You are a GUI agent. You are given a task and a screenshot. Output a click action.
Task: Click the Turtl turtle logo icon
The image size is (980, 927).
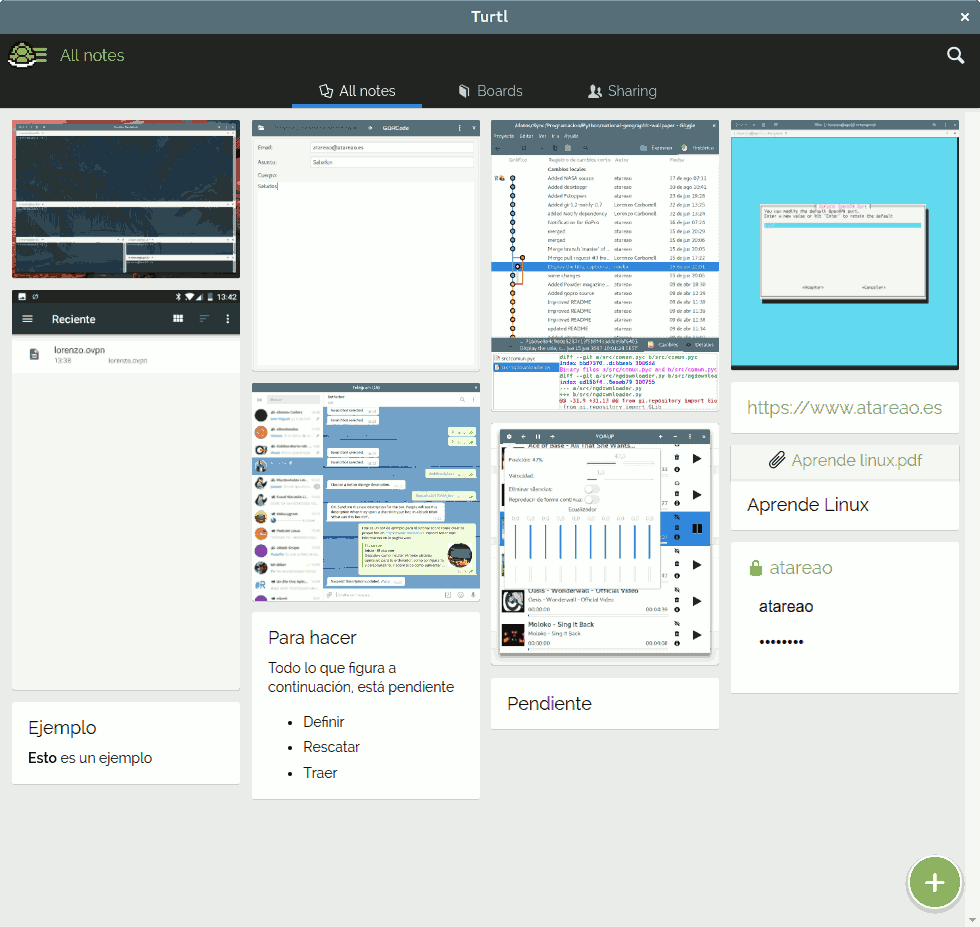(29, 56)
